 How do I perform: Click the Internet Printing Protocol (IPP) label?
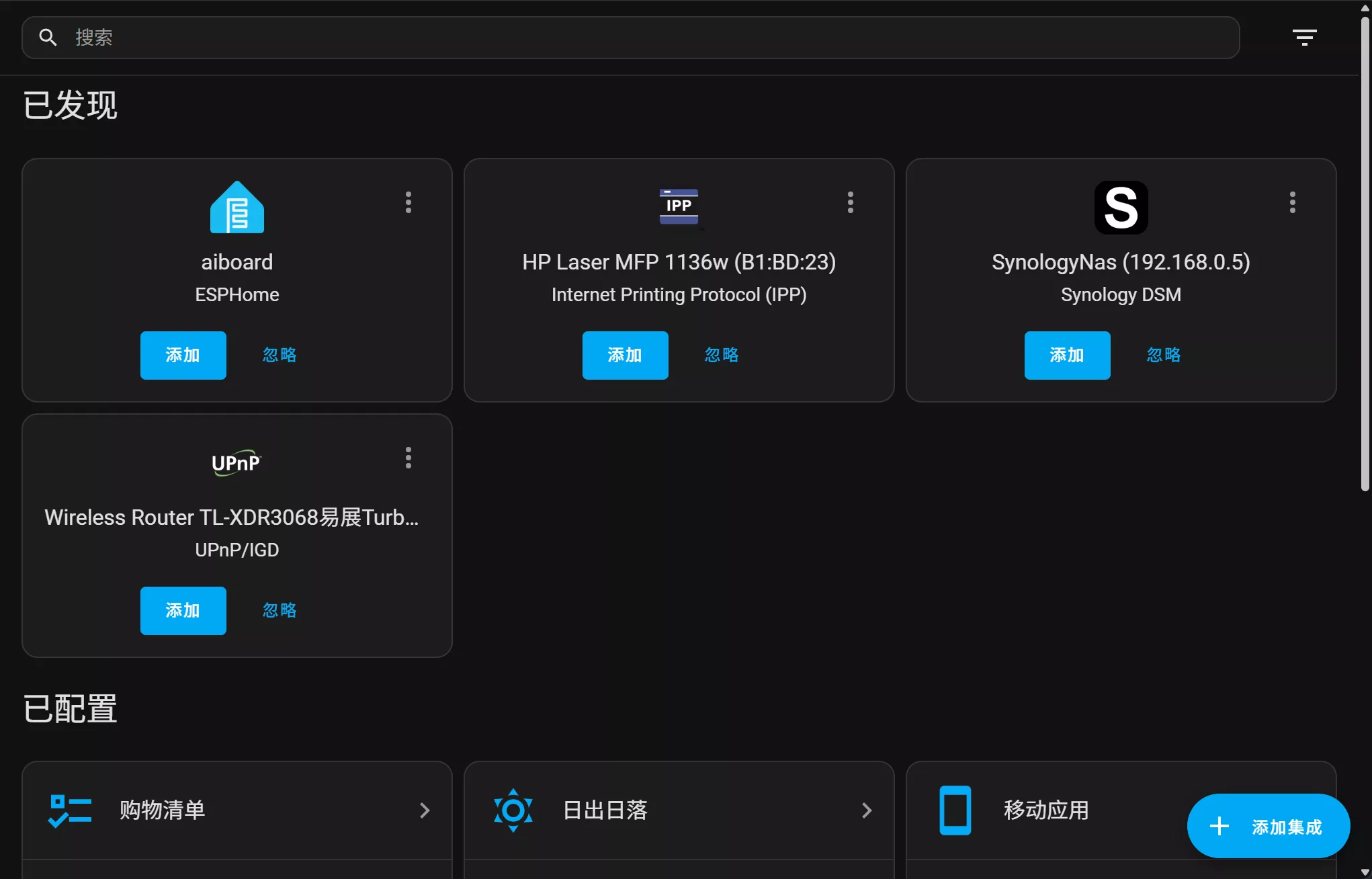coord(679,294)
